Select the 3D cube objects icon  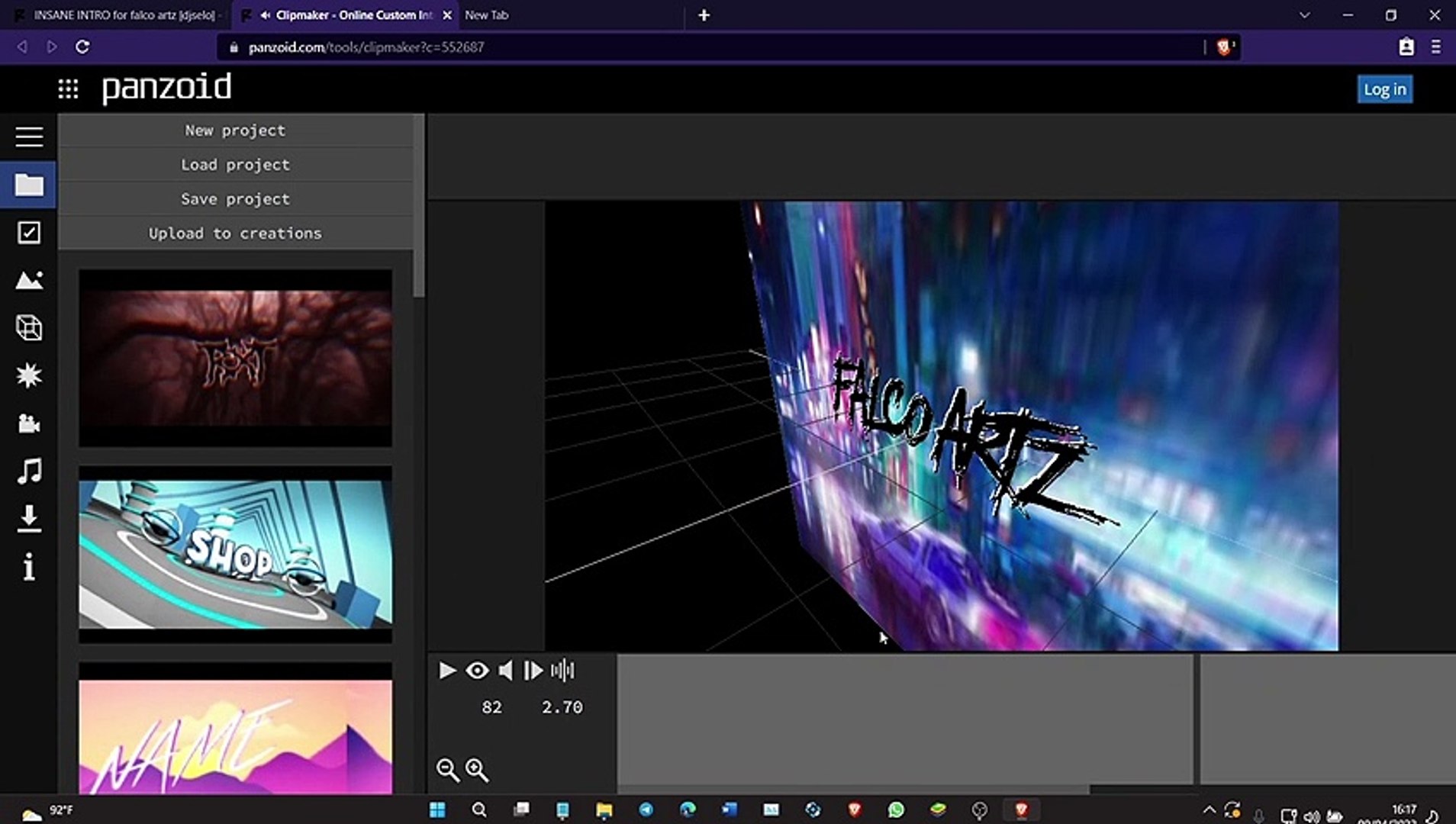pos(29,328)
